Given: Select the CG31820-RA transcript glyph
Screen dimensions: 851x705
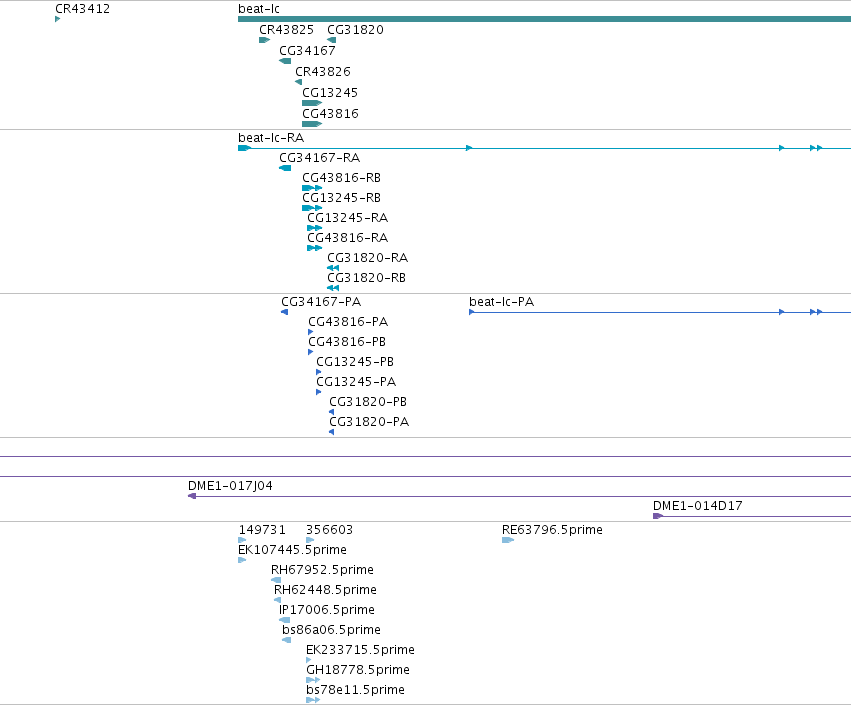Looking at the screenshot, I should coord(333,268).
